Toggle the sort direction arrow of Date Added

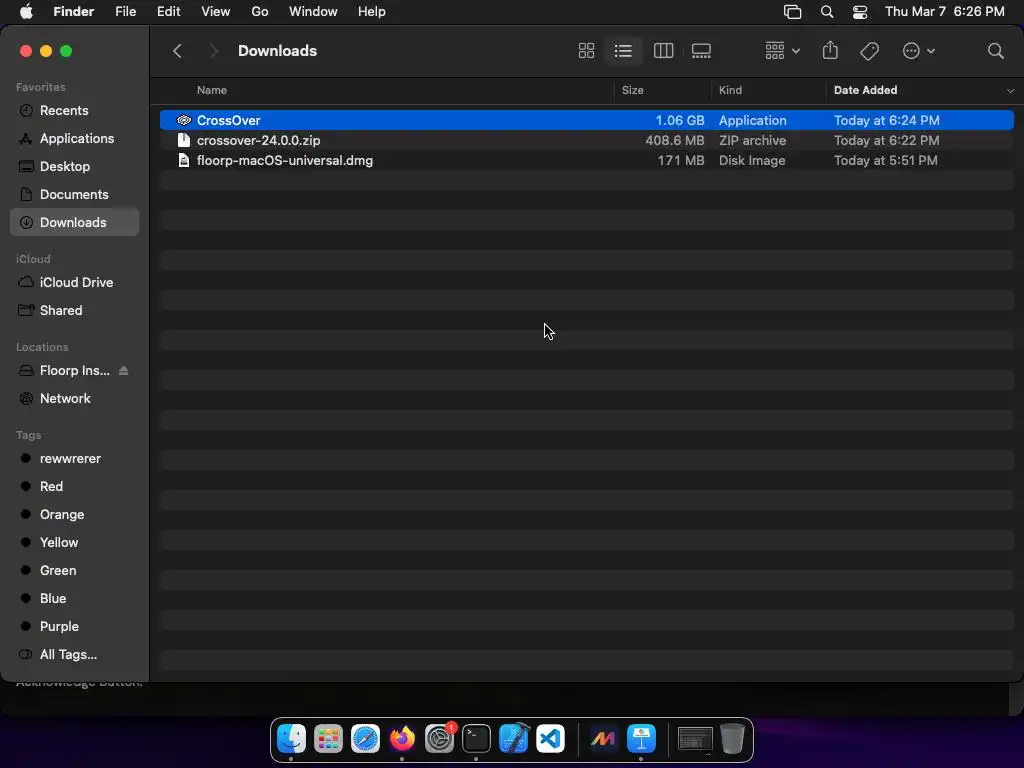(1010, 91)
